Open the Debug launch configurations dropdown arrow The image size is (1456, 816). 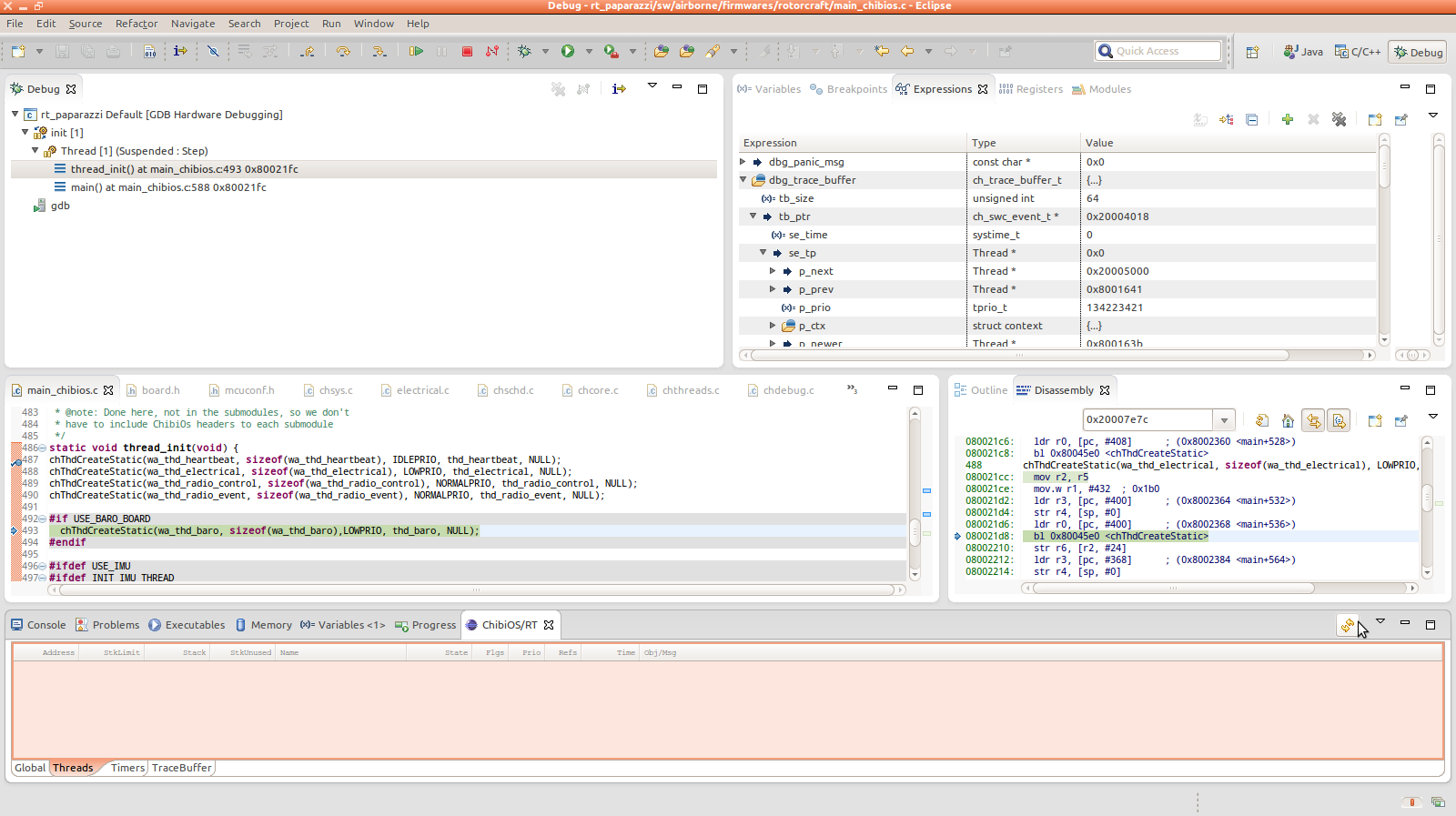tap(546, 52)
